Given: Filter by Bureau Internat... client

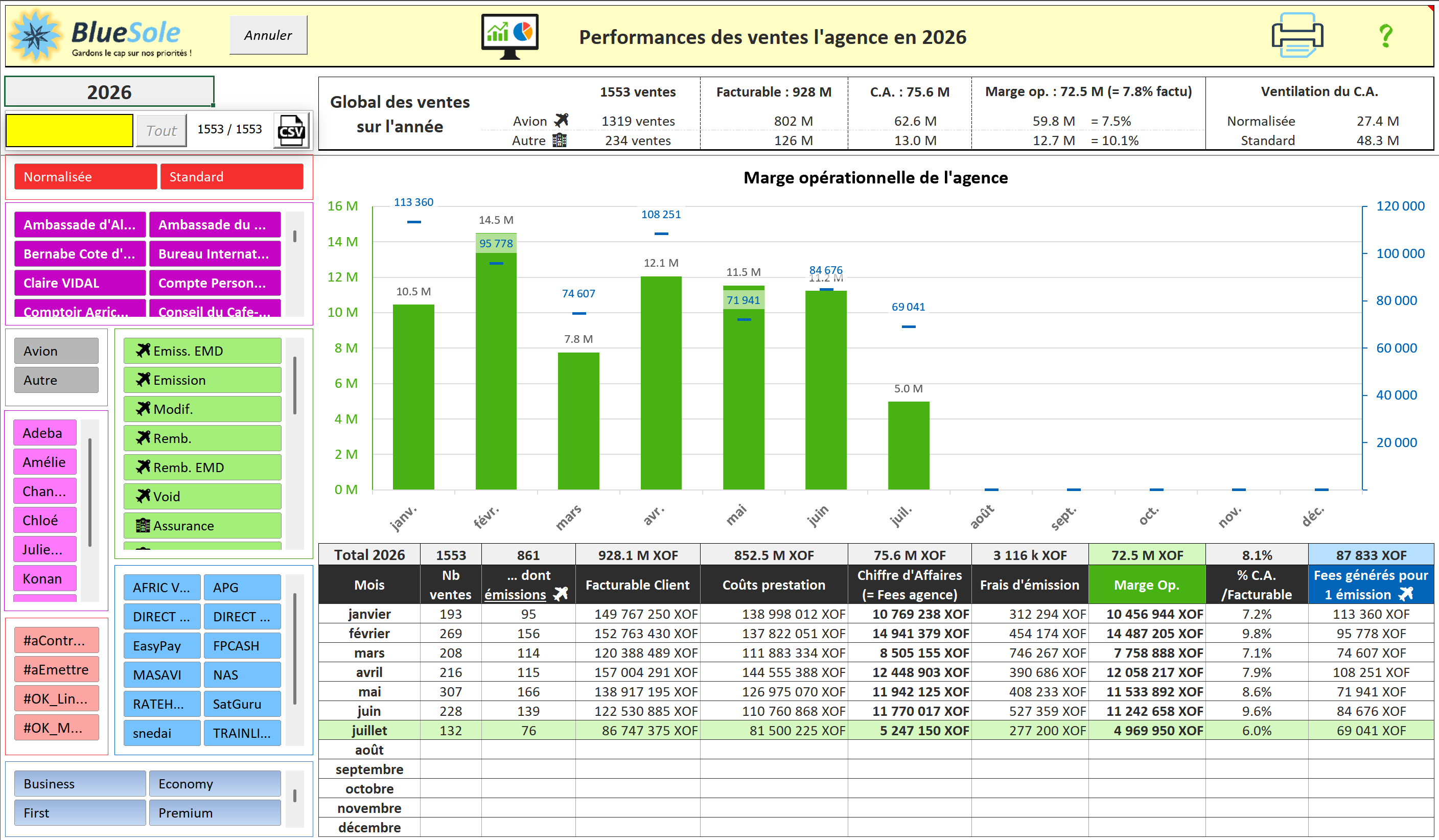Looking at the screenshot, I should (x=215, y=254).
